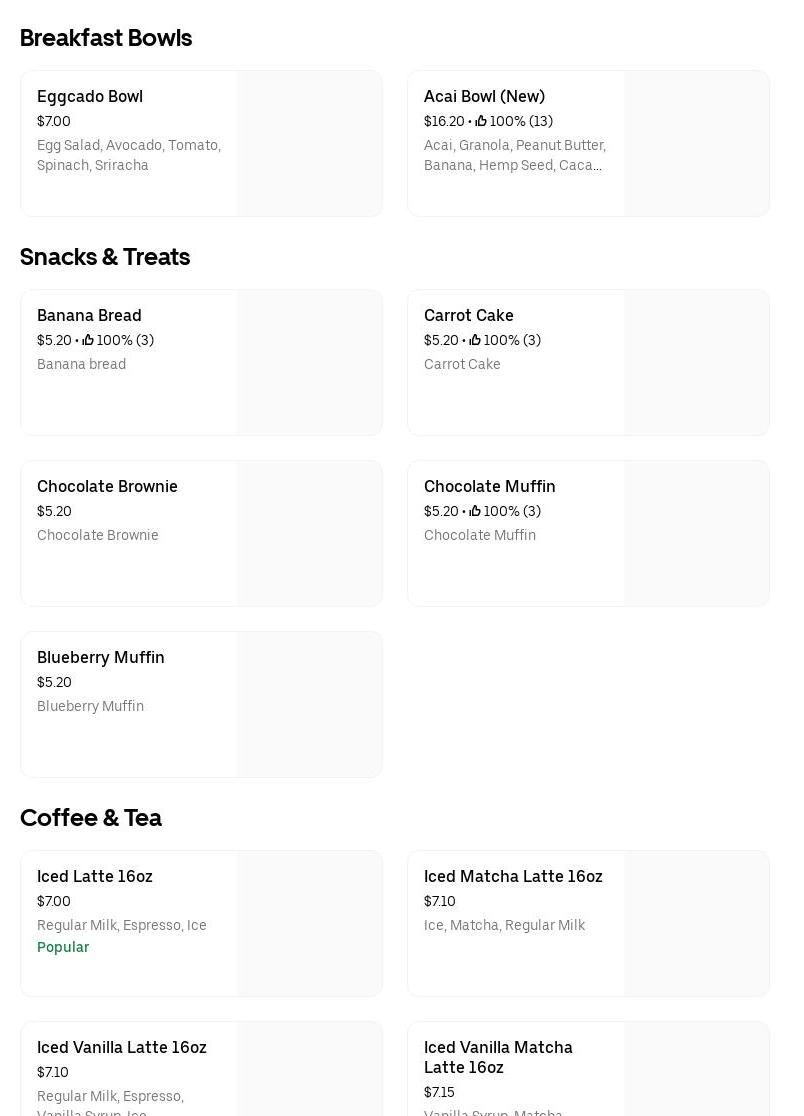Click the Iced Matcha Latte image thumbnail

point(697,923)
